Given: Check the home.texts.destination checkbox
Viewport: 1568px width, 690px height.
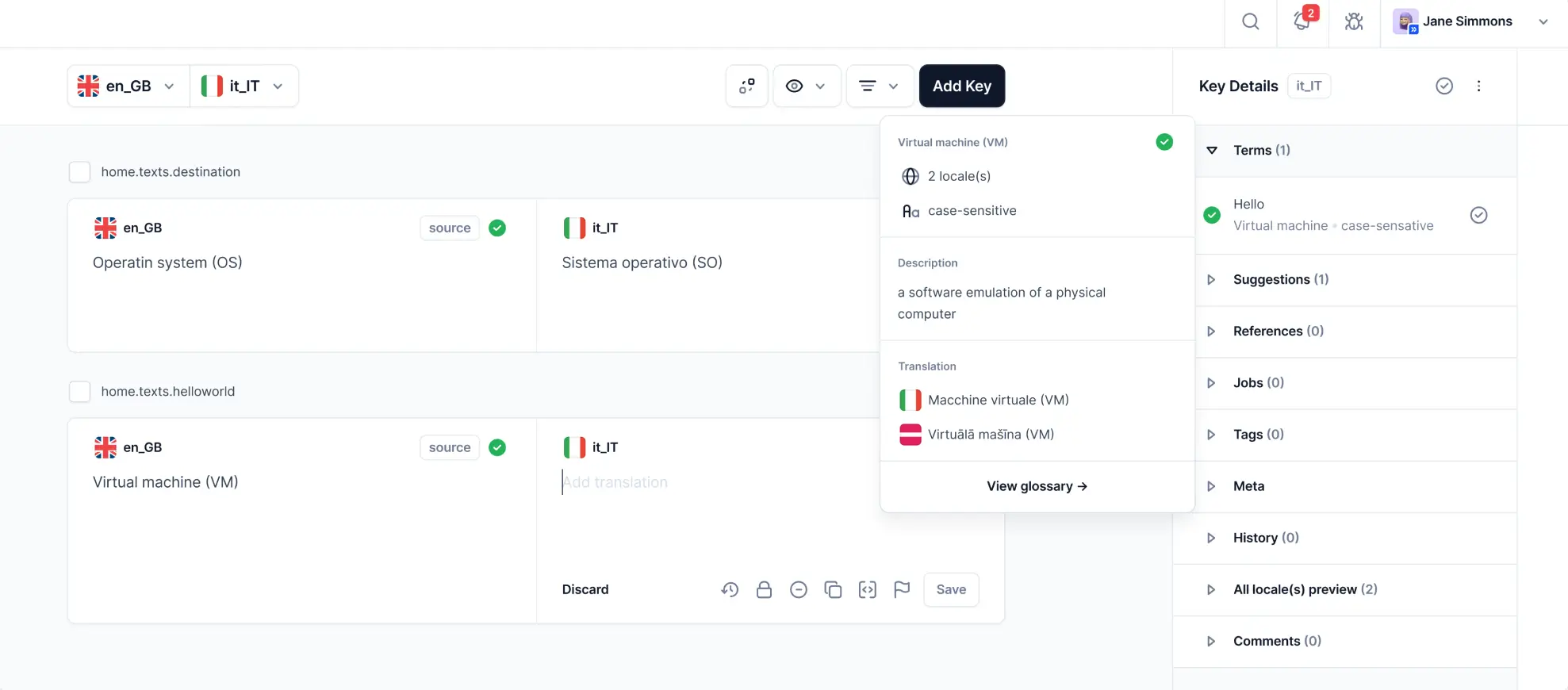Looking at the screenshot, I should (x=79, y=172).
